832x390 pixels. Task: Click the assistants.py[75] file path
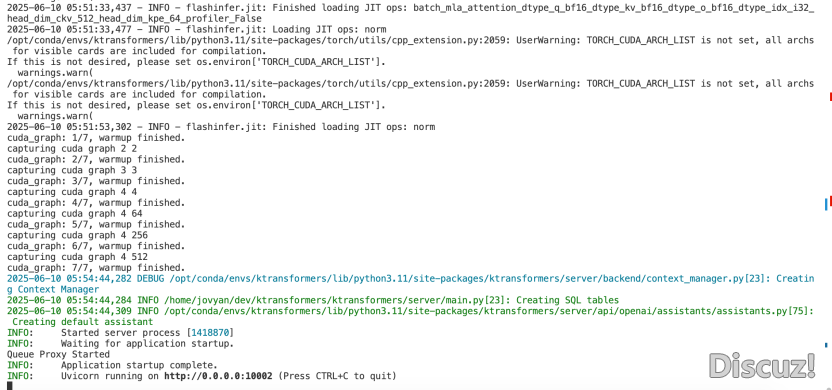point(486,311)
